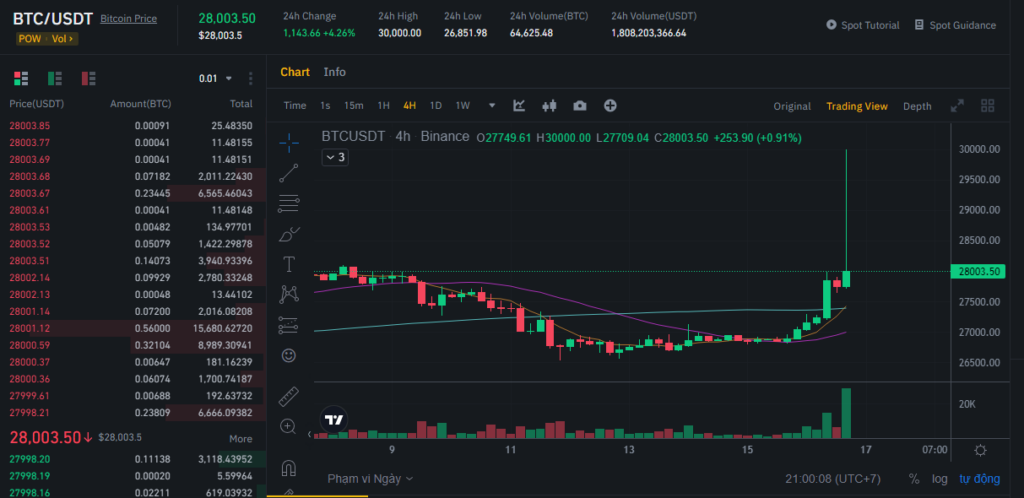
Task: Open the multi-chart grid layout icon
Action: pos(987,106)
